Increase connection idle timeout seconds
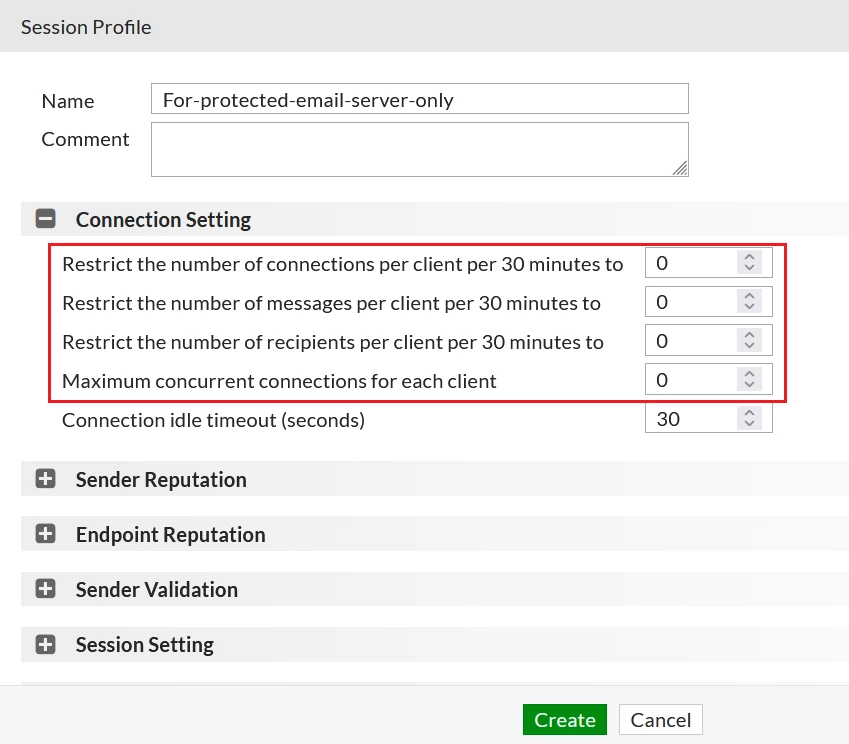This screenshot has height=744, width=849. (x=749, y=413)
